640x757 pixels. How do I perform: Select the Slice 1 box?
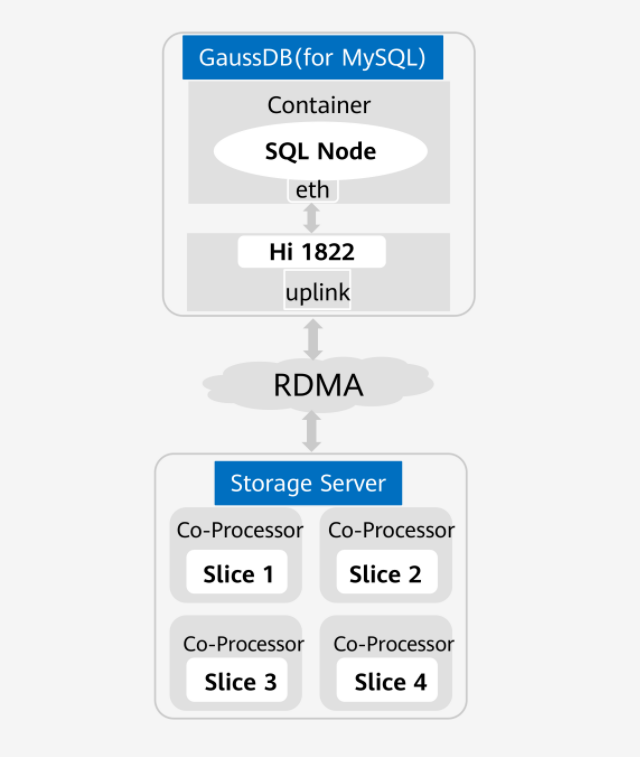(x=237, y=574)
